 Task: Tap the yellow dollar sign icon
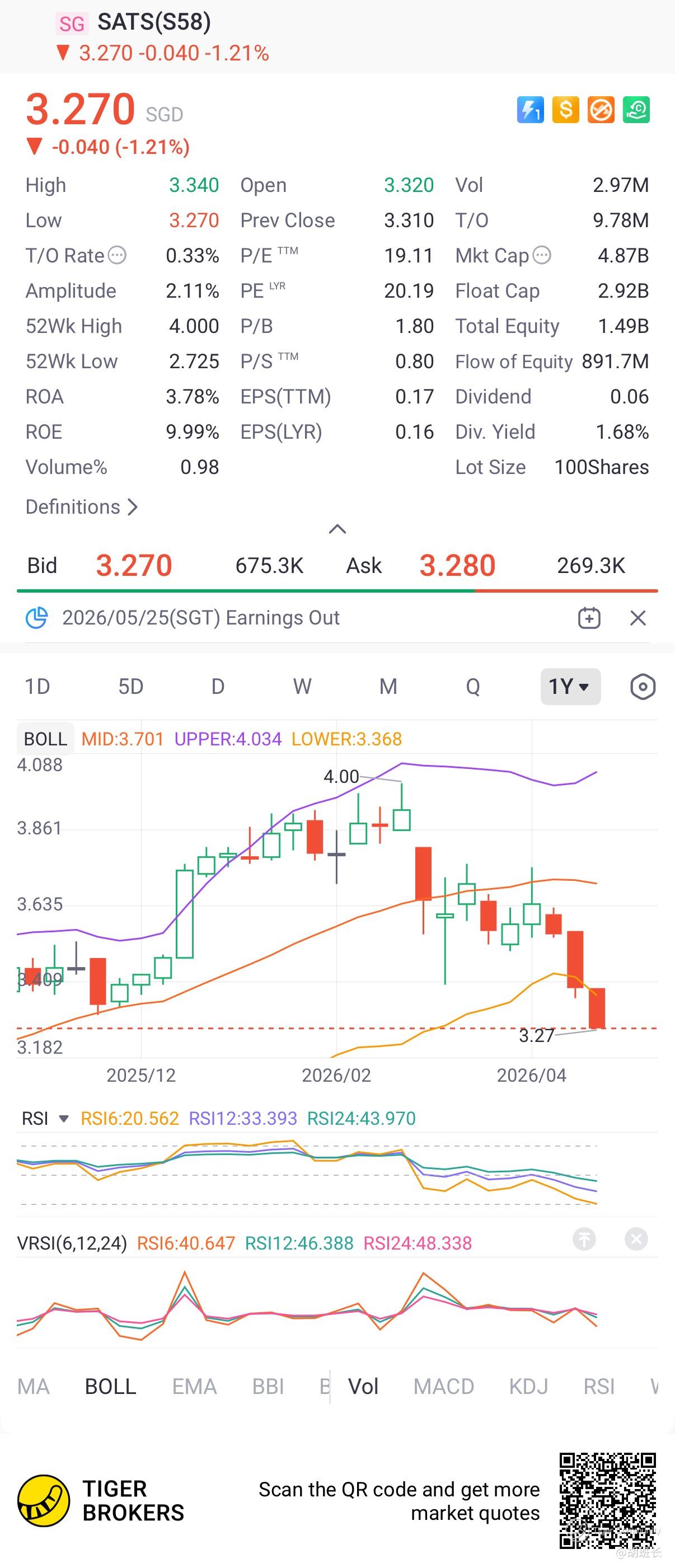coord(565,110)
